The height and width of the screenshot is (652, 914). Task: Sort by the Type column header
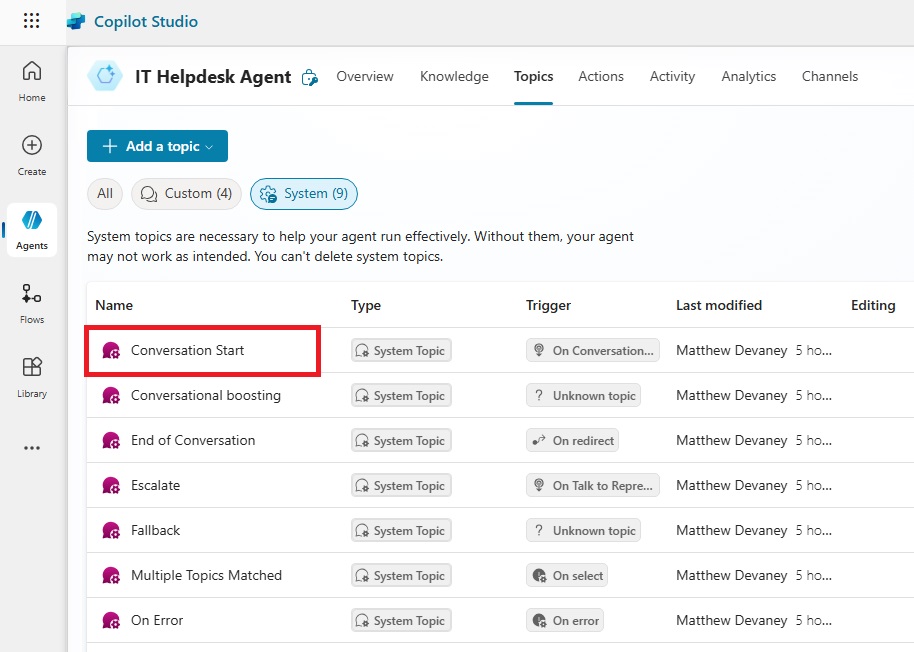pyautogui.click(x=366, y=305)
